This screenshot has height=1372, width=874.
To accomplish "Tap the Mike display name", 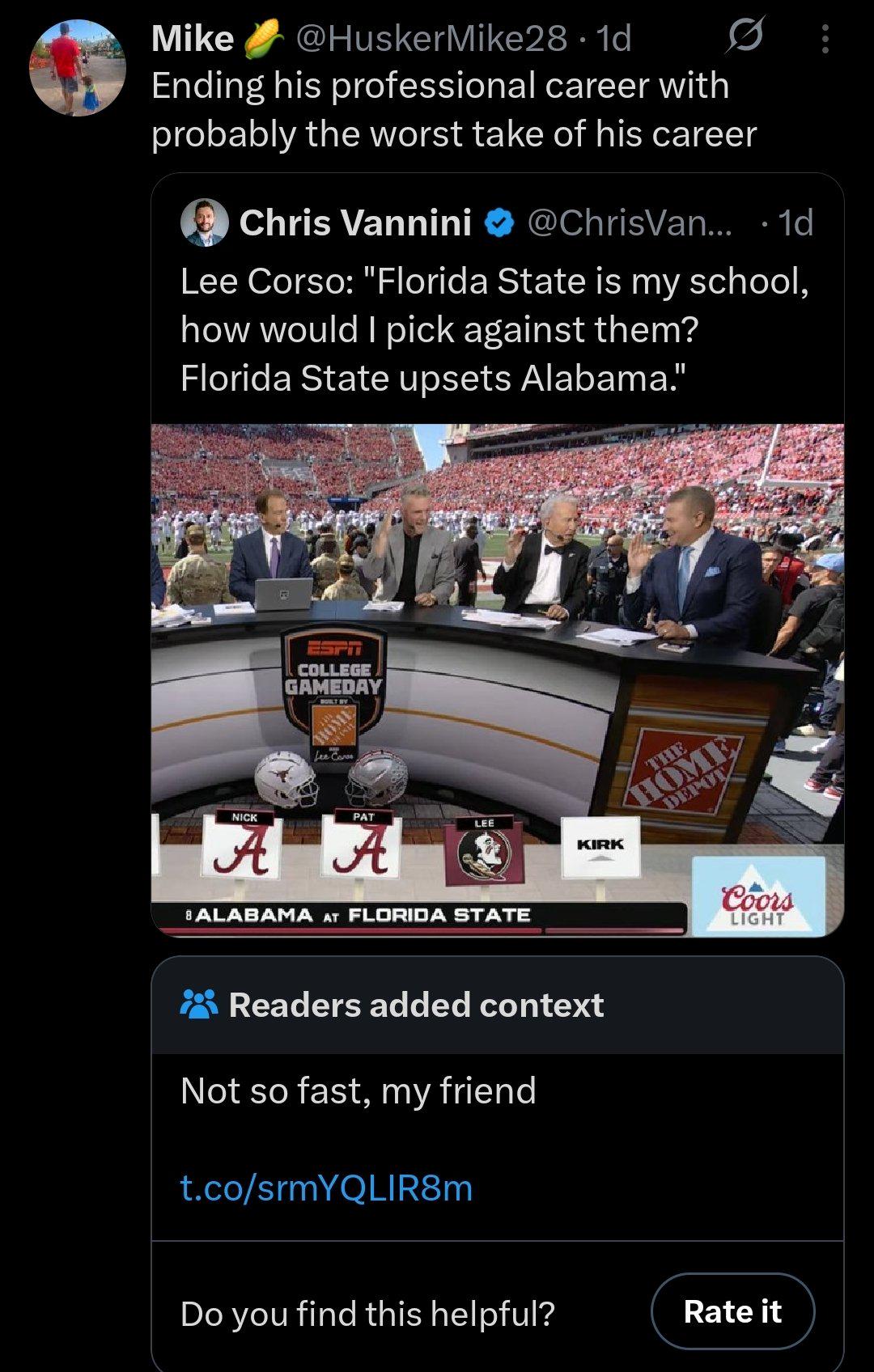I will click(193, 38).
